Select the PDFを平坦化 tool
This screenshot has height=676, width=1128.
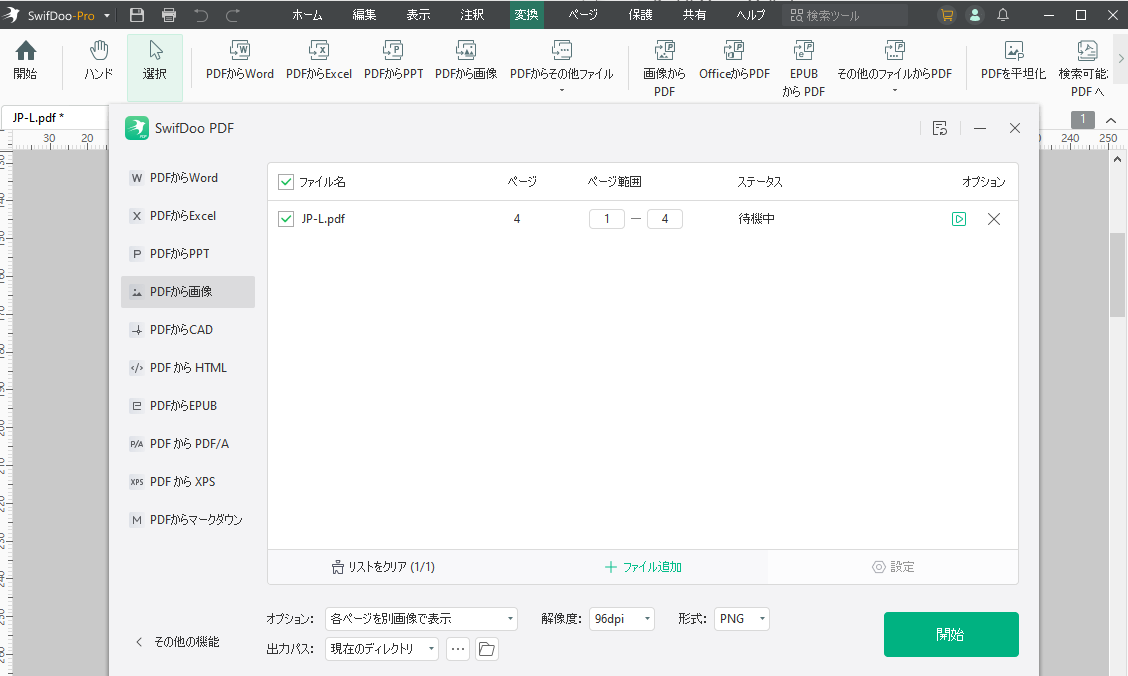(x=1013, y=60)
